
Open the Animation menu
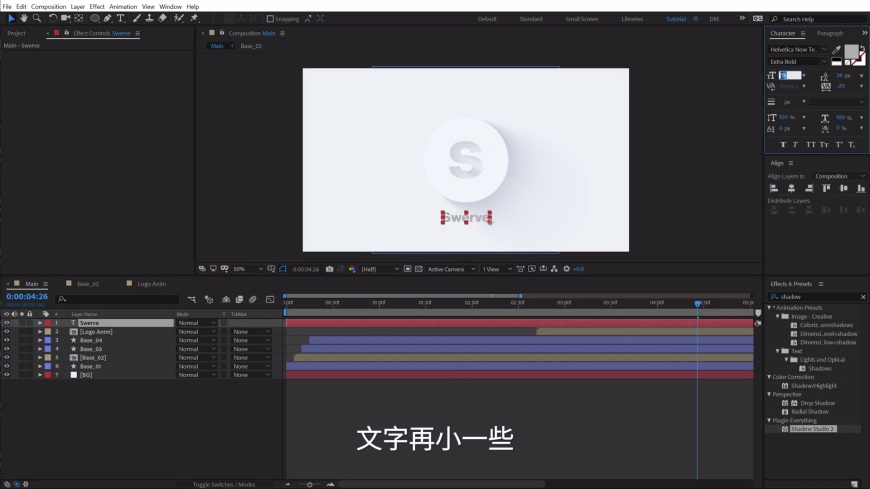(x=123, y=7)
